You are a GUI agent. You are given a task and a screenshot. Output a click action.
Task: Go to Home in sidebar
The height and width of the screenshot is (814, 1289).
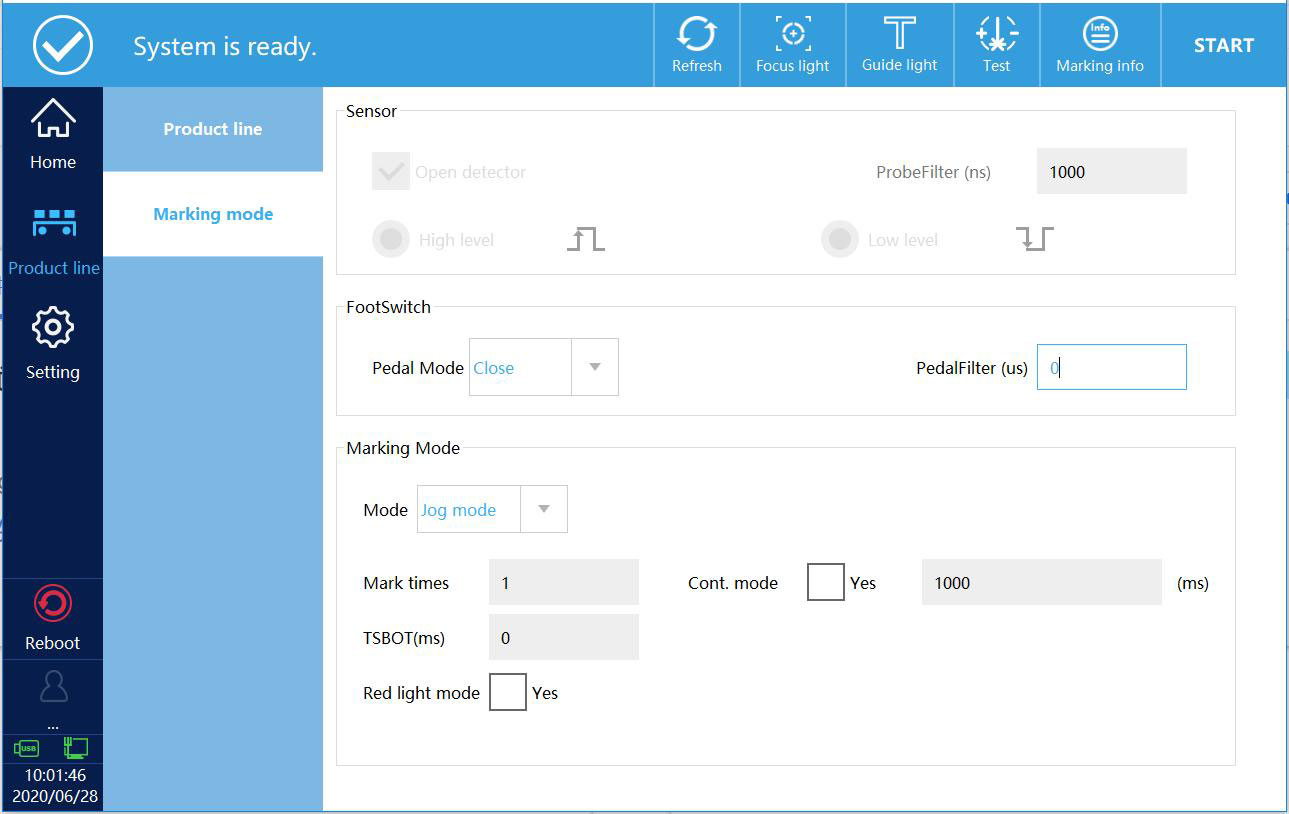[x=53, y=135]
